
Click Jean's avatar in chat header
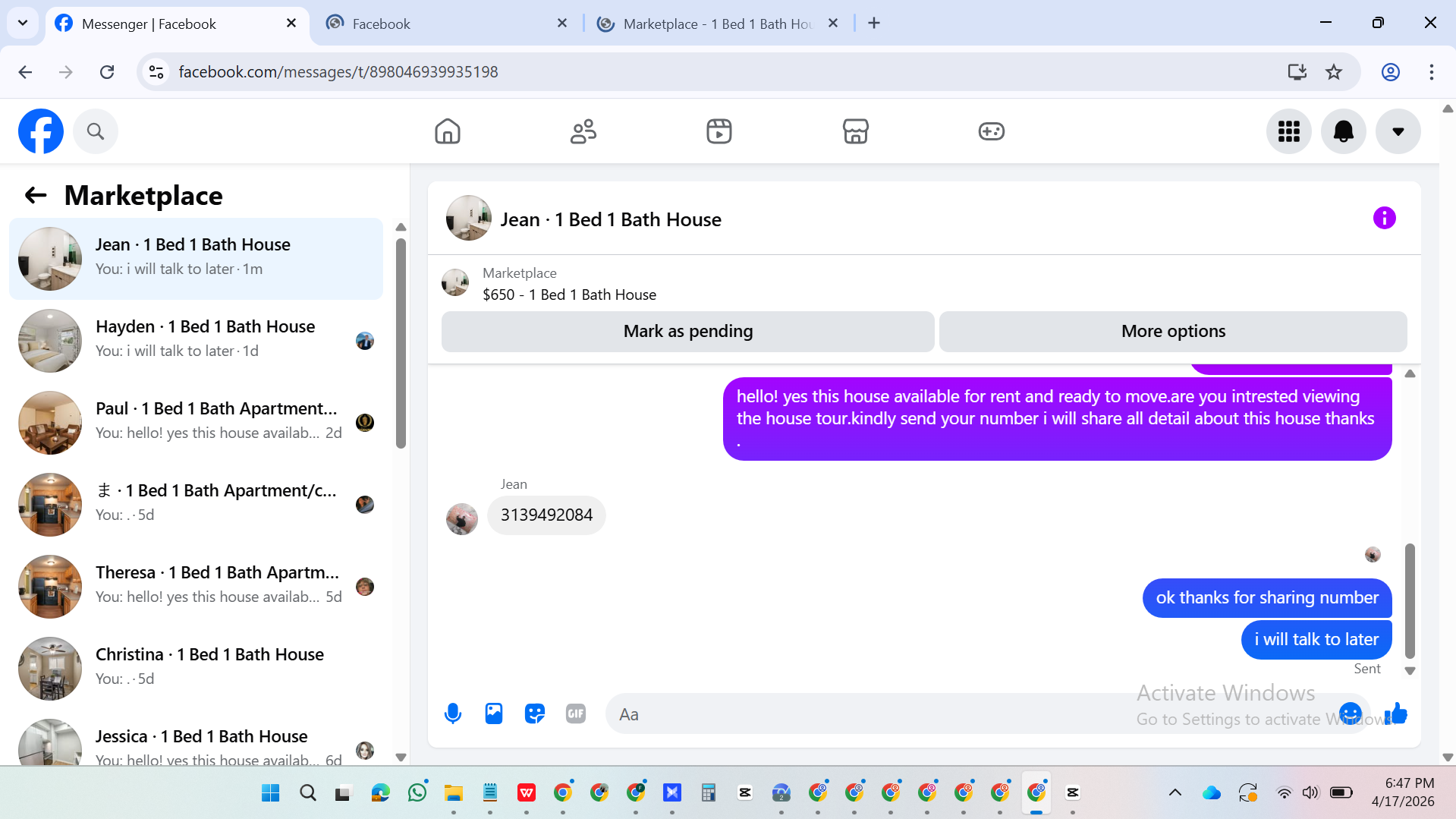point(468,219)
